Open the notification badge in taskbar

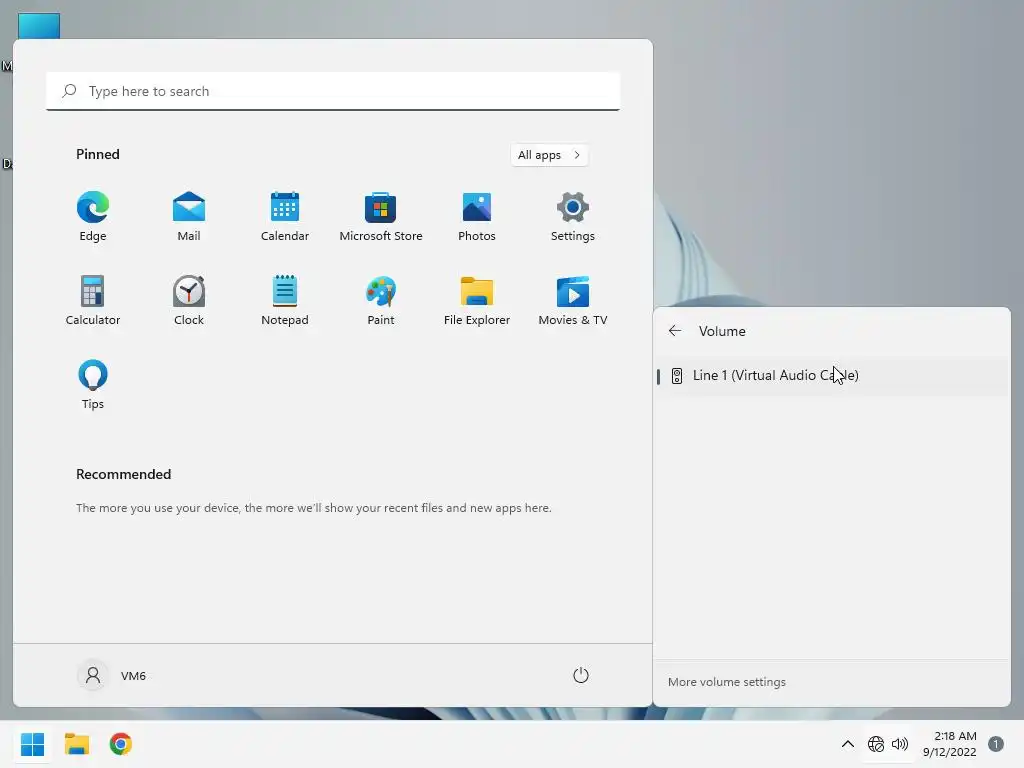coord(996,744)
